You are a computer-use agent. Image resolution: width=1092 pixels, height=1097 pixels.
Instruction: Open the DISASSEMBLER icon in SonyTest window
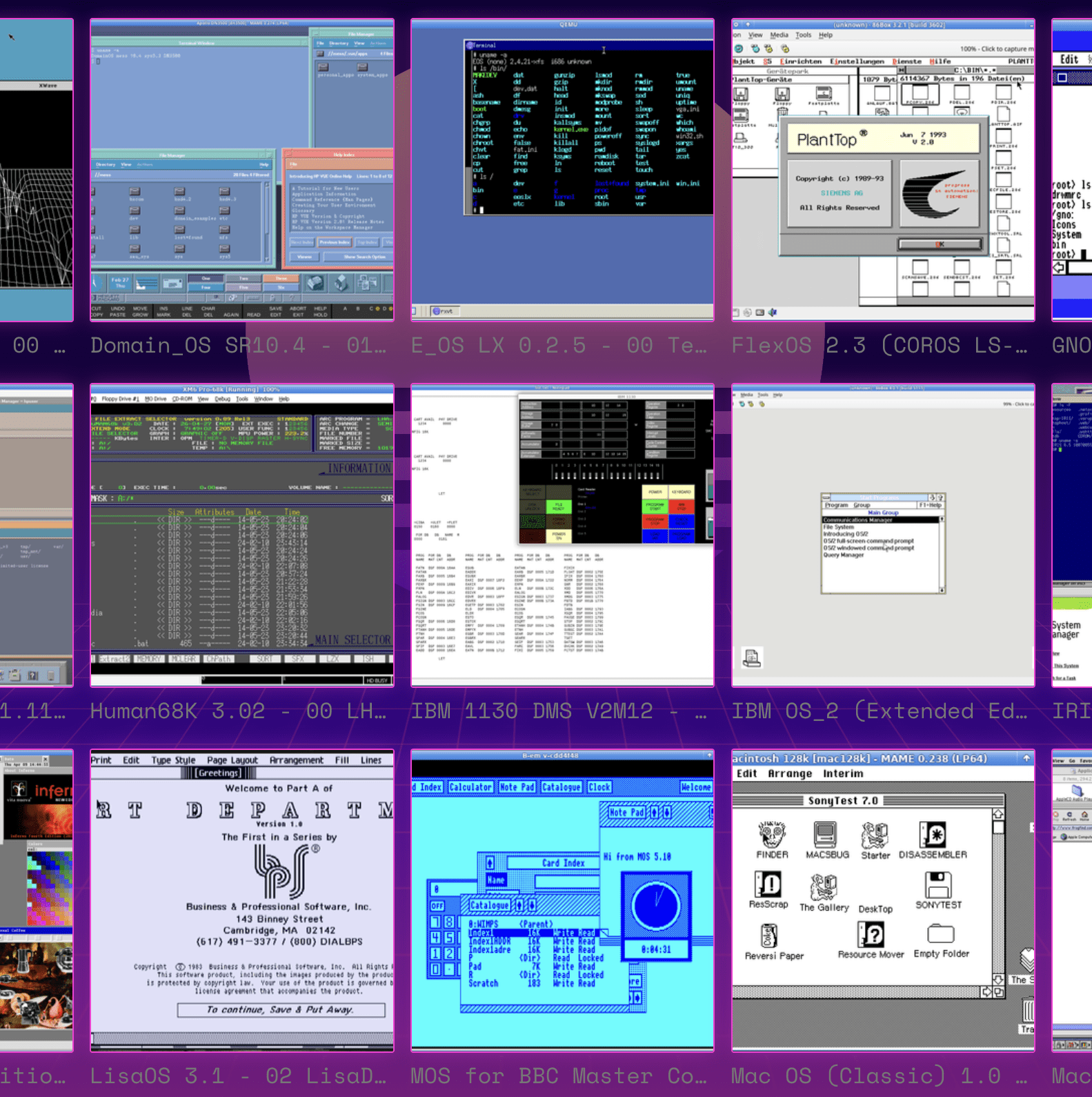pos(933,840)
